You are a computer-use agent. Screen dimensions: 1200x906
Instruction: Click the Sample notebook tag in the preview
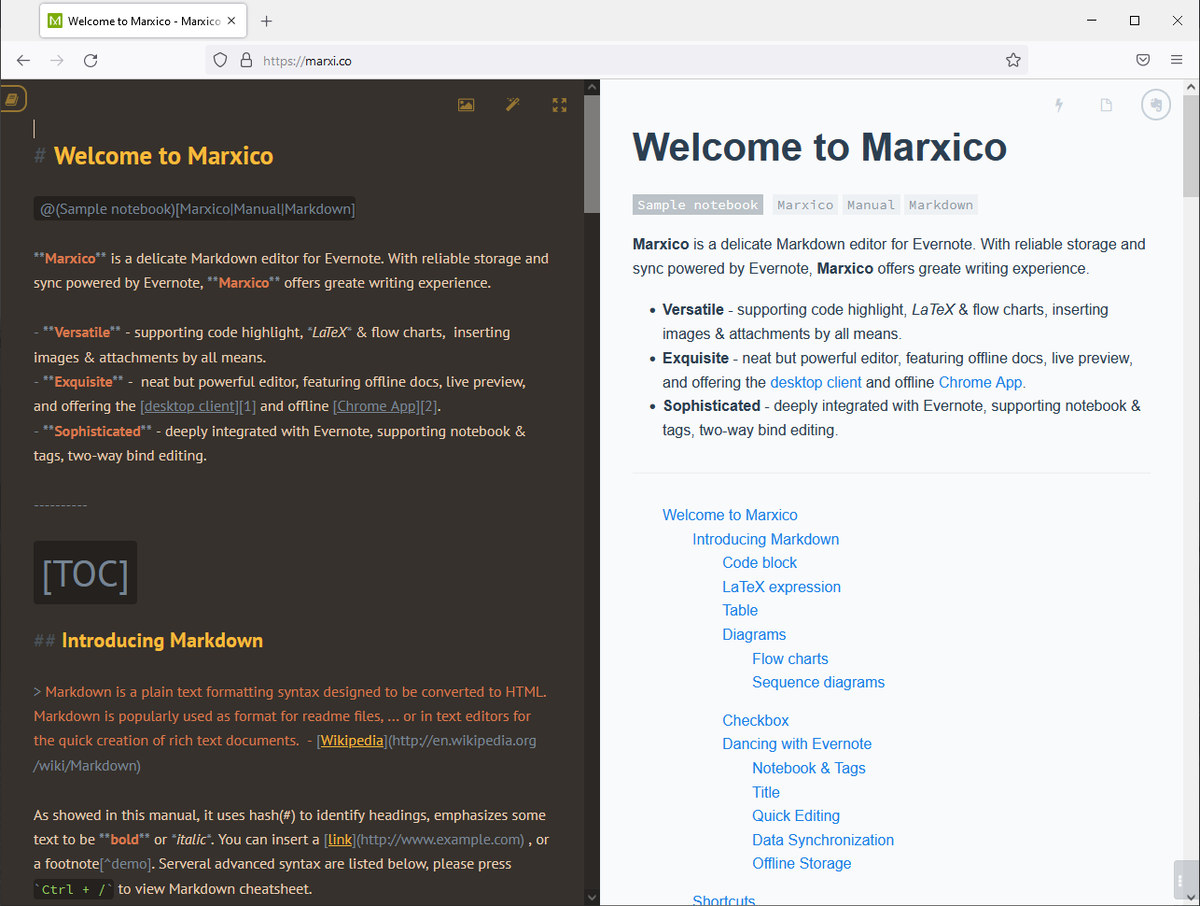coord(697,205)
